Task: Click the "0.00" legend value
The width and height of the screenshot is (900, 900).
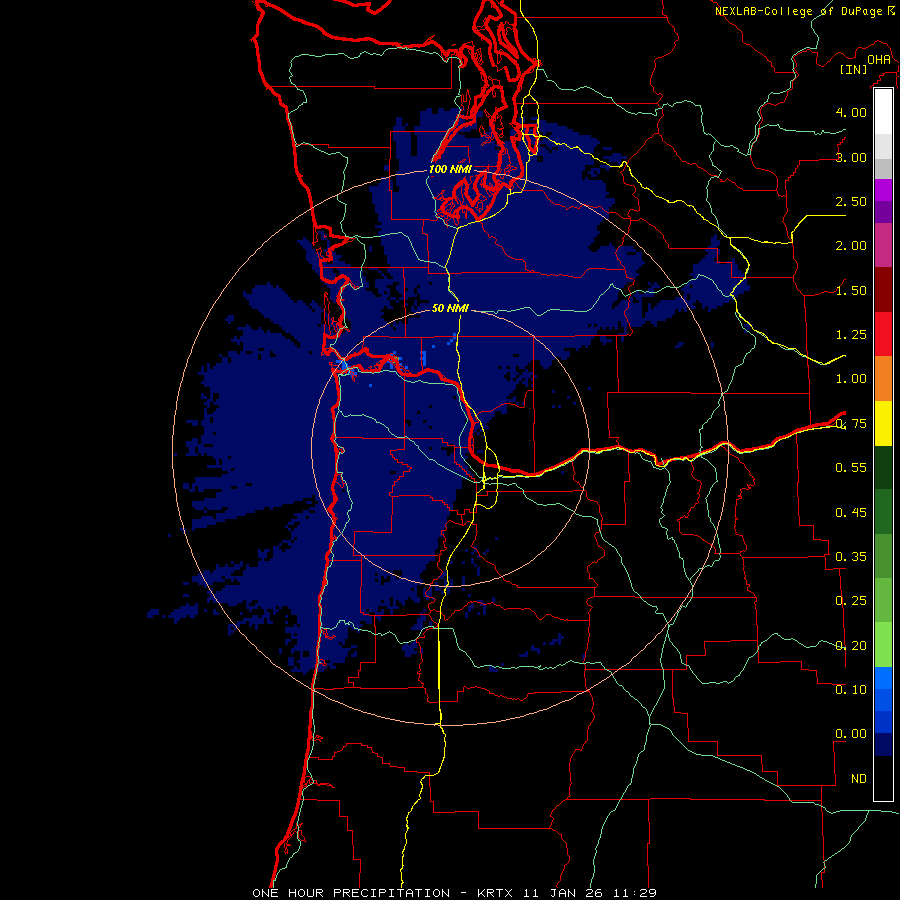Action: point(851,734)
